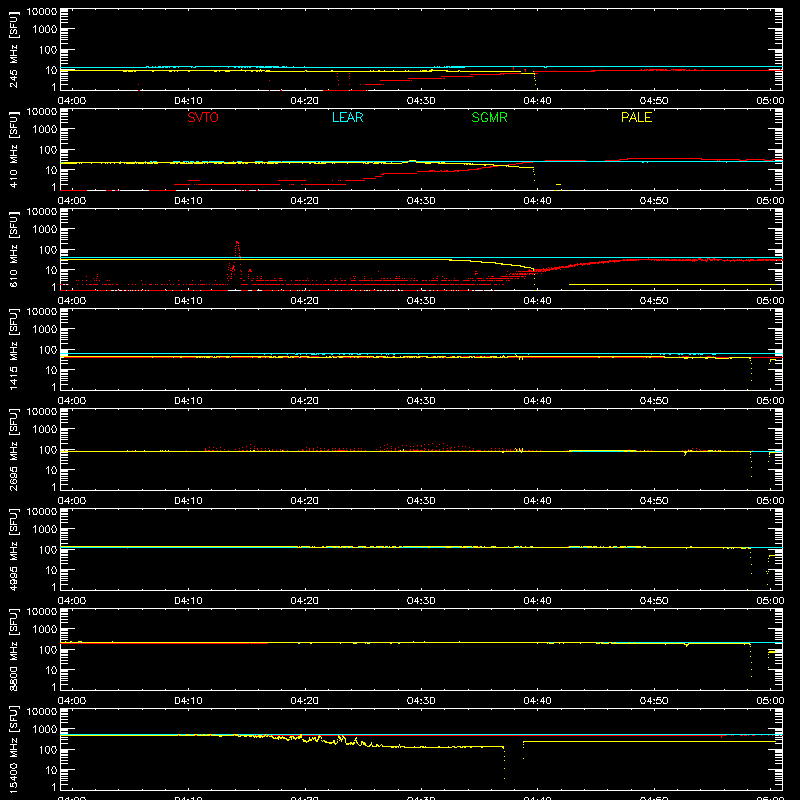This screenshot has height=800, width=800.
Task: Click 04:30 time label under 2695 MHz plot
Action: point(421,501)
